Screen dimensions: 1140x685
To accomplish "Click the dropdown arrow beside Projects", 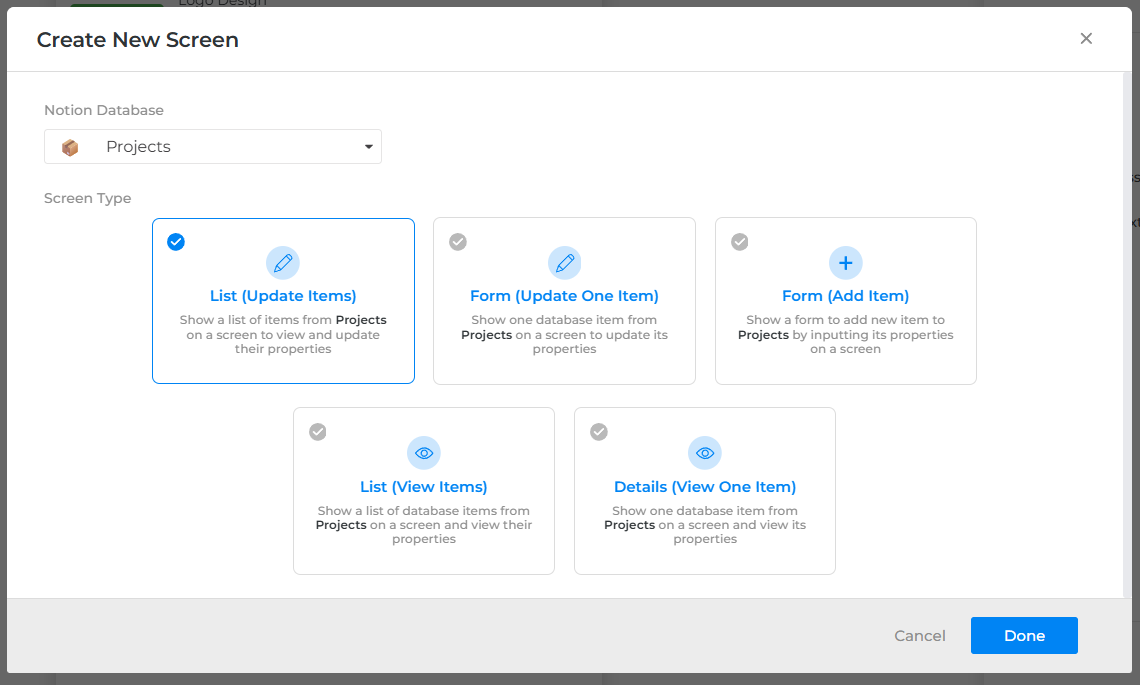I will [x=369, y=146].
